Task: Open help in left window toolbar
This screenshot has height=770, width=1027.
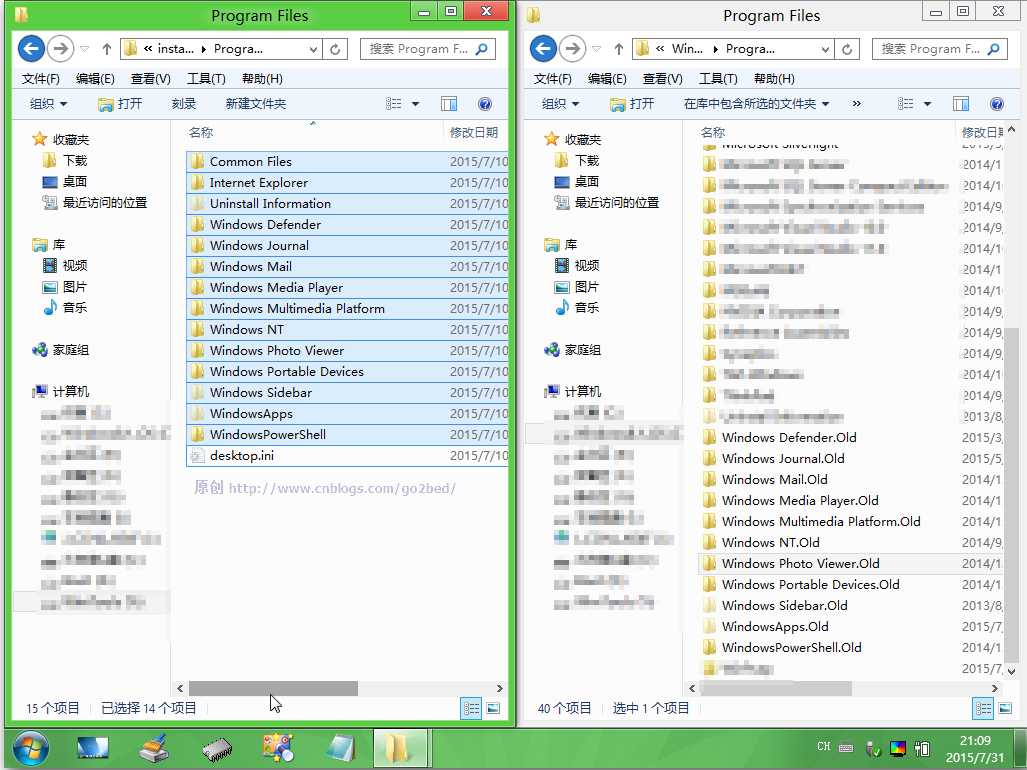Action: [x=485, y=103]
